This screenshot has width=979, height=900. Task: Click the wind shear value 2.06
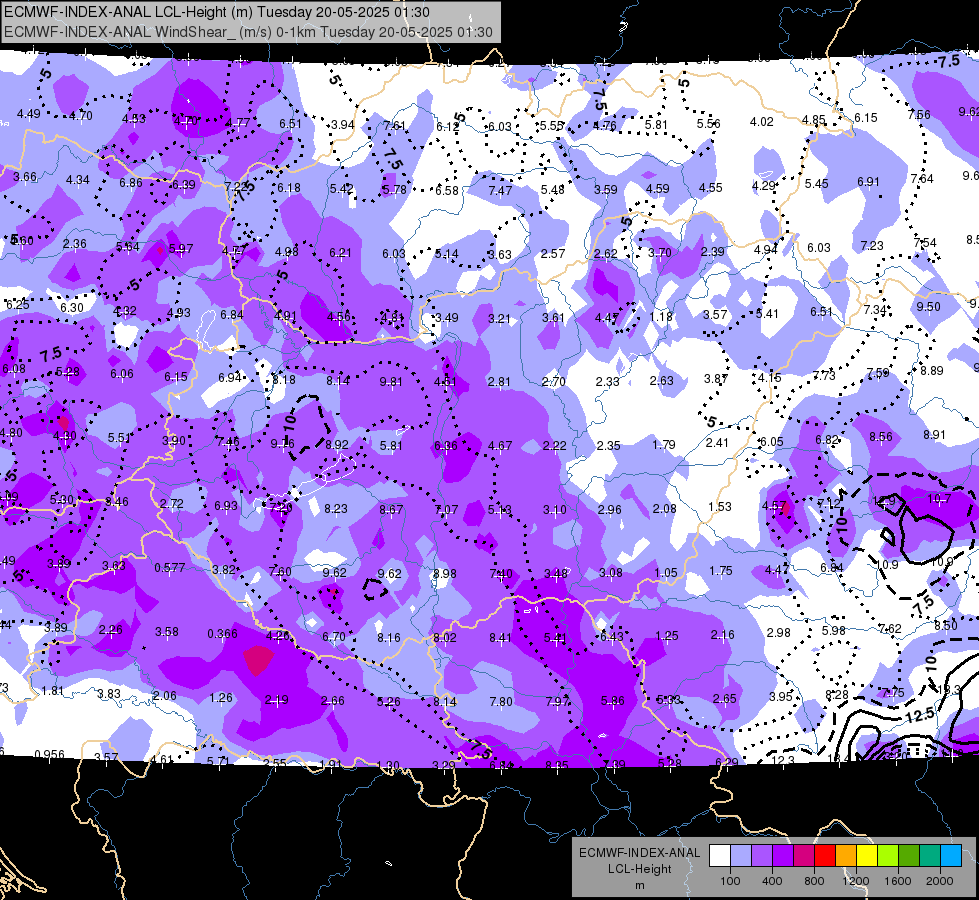pos(165,695)
